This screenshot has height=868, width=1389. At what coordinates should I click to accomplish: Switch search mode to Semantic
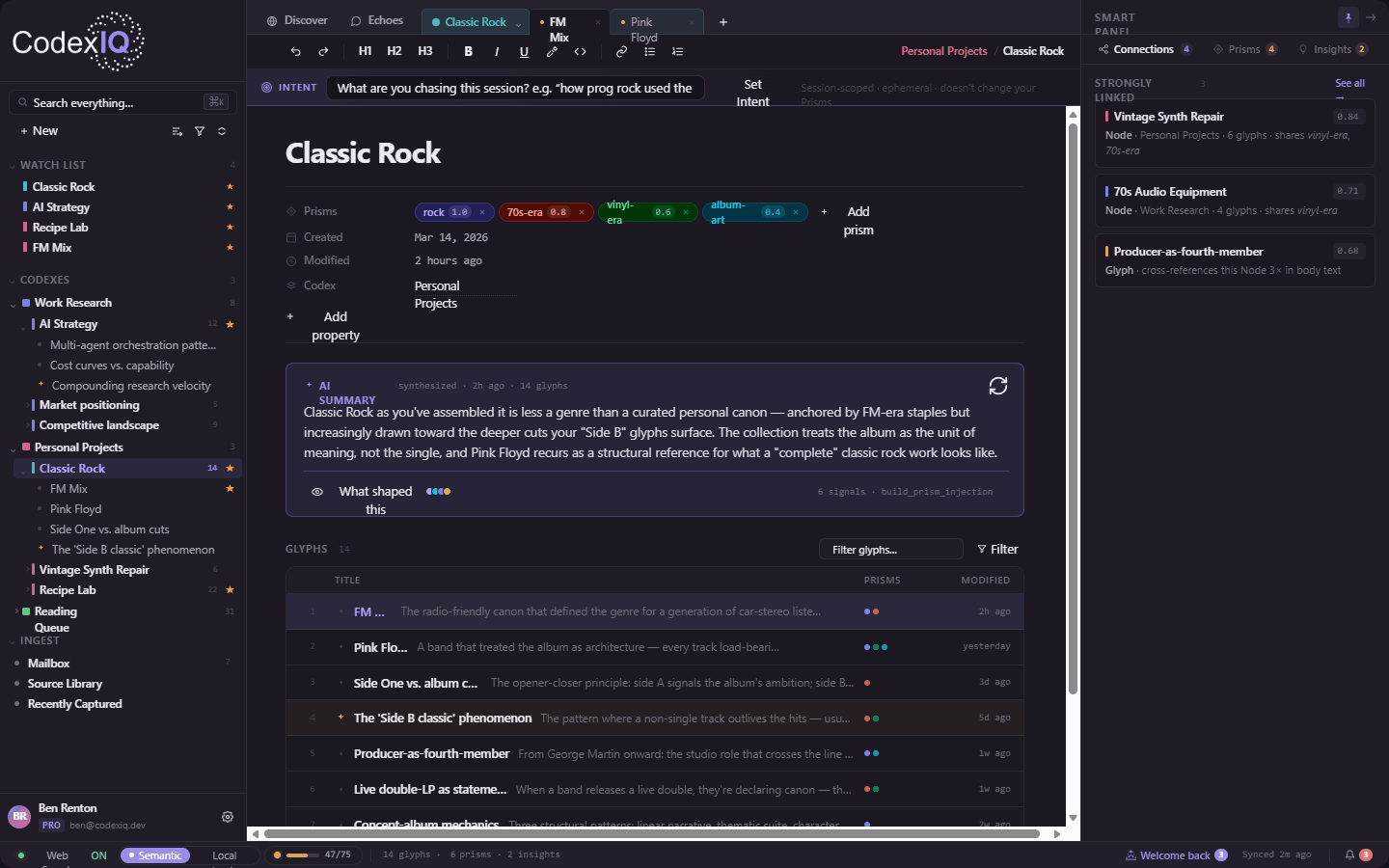click(155, 855)
